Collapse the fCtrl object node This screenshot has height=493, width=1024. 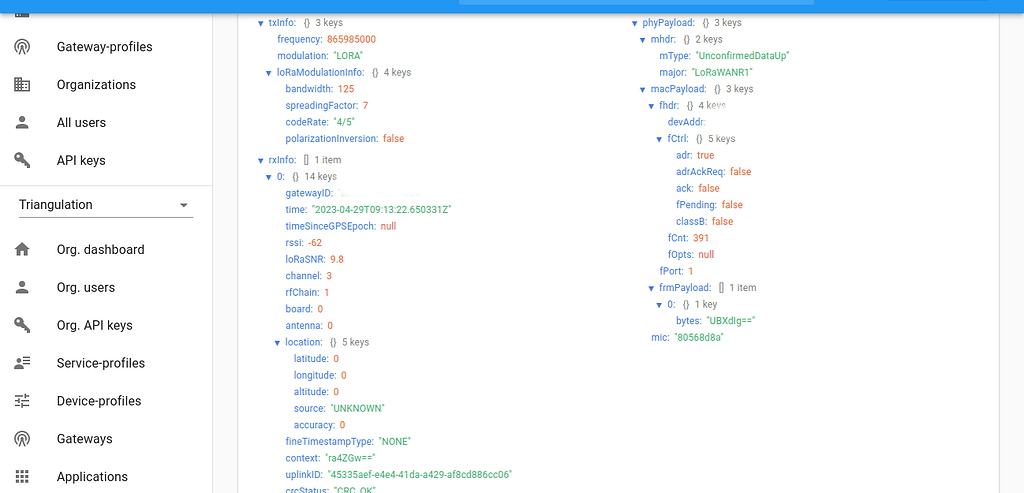click(659, 139)
